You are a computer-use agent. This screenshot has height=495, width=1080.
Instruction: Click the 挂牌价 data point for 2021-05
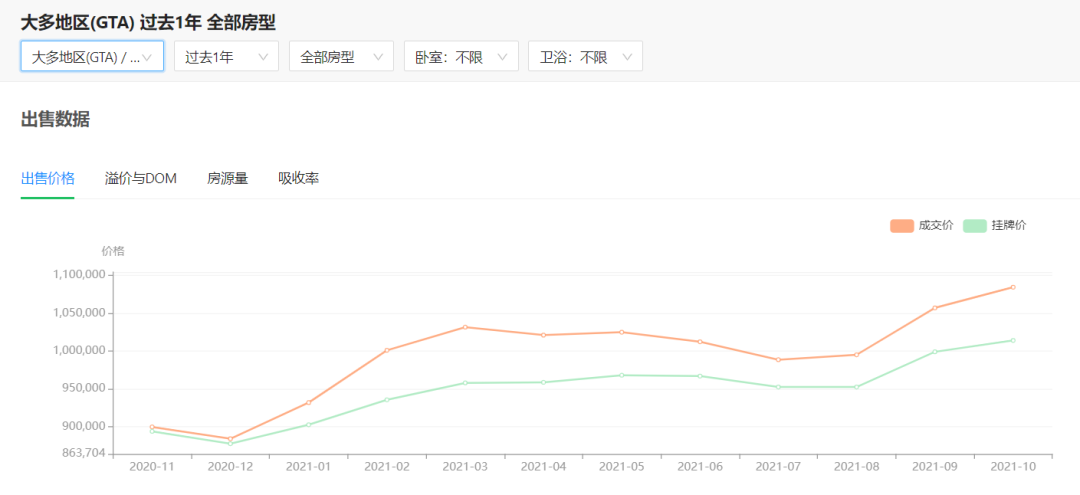click(621, 375)
